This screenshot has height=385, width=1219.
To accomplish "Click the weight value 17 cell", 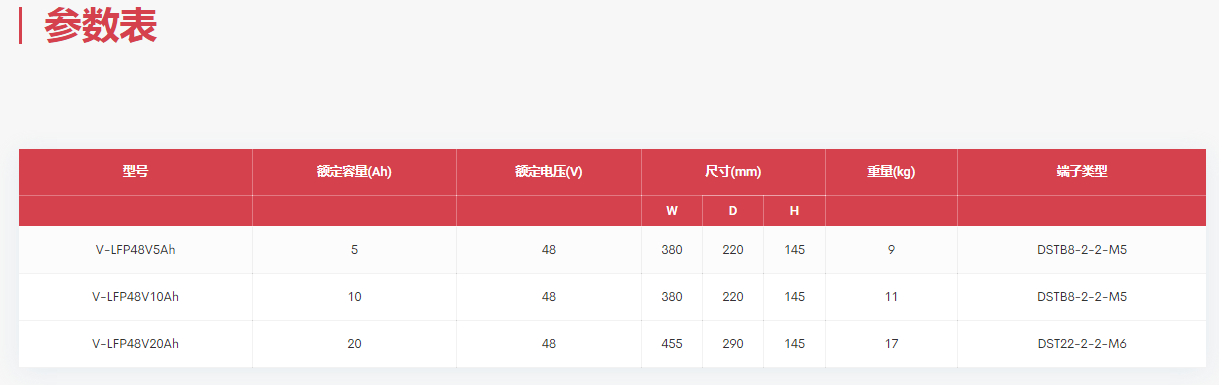I will (891, 344).
